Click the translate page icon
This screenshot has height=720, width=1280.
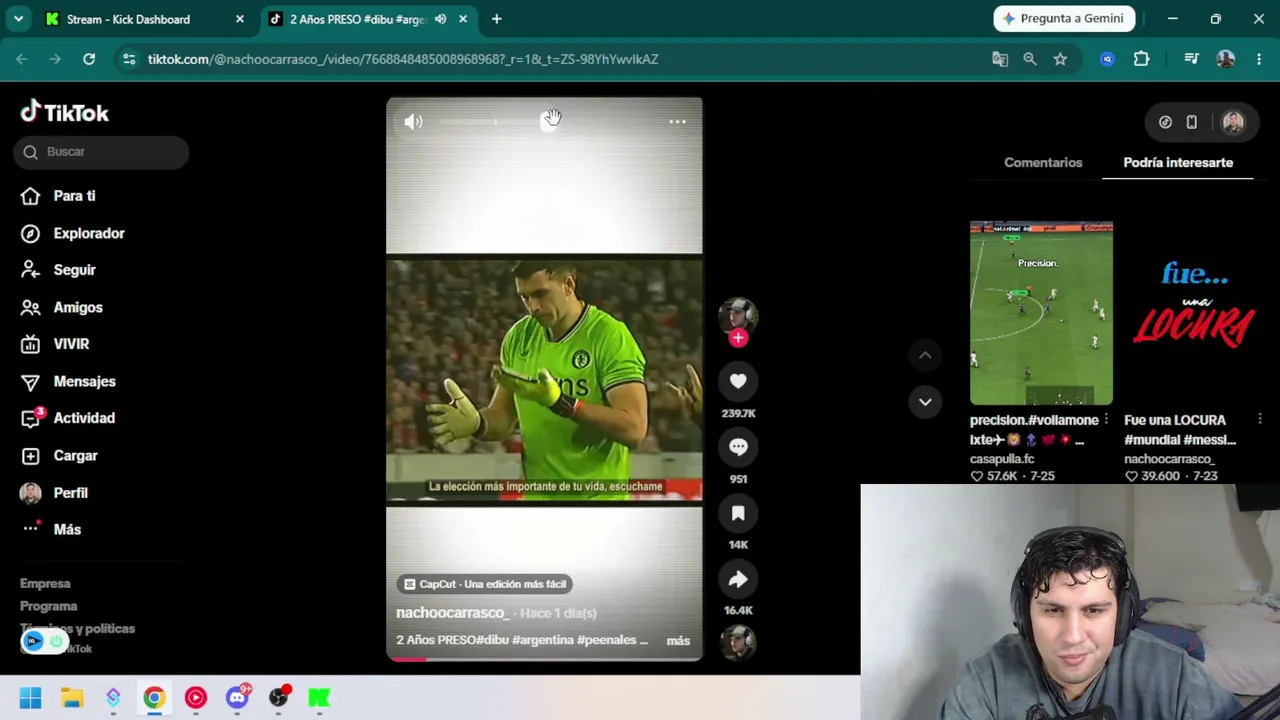click(x=1000, y=59)
